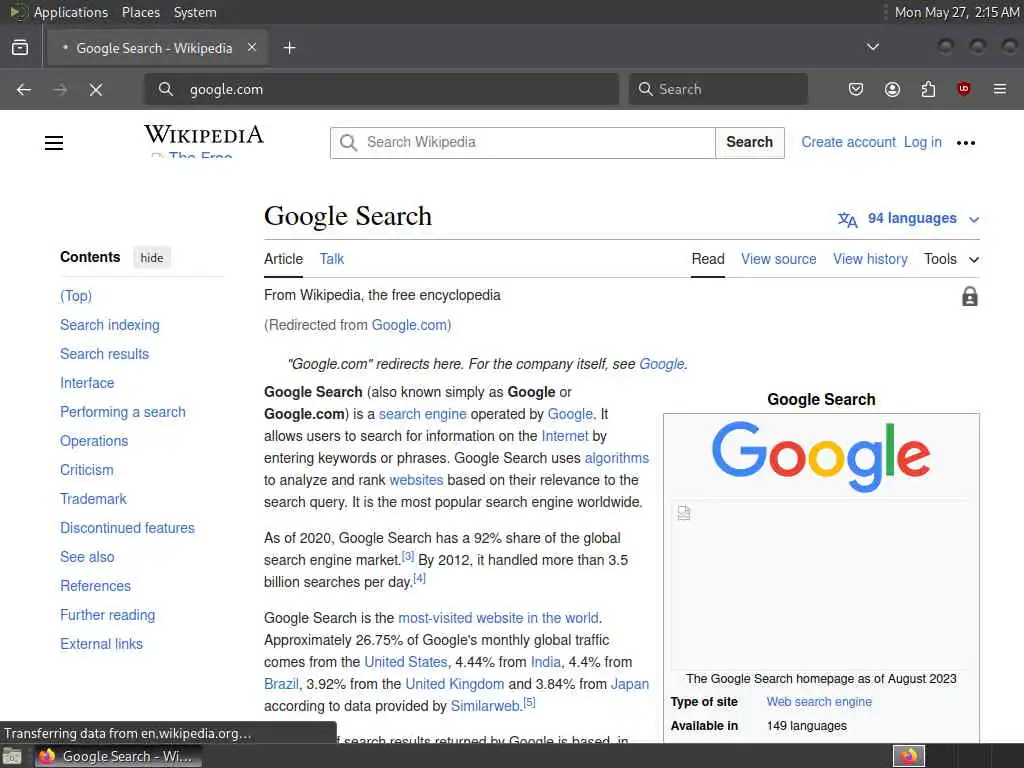
Task: Jump to Search results in Contents
Action: [x=104, y=354]
